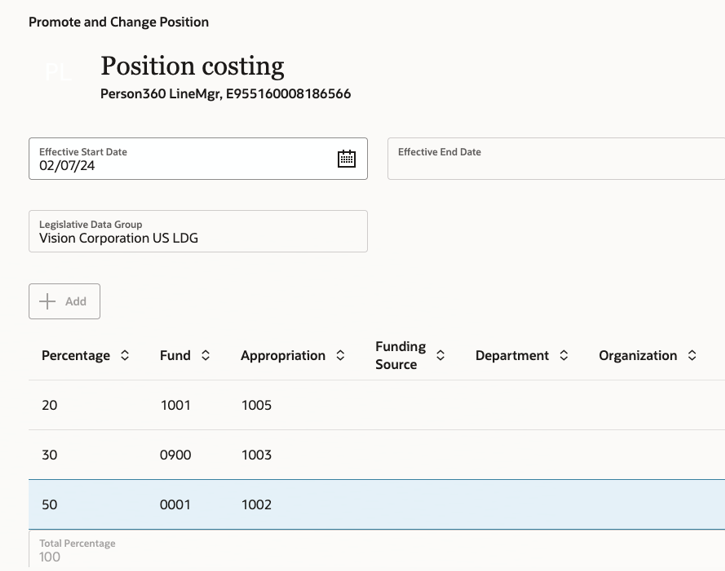Screen dimensions: 725x571
Task: Click the Effective End Date field
Action: coord(555,159)
